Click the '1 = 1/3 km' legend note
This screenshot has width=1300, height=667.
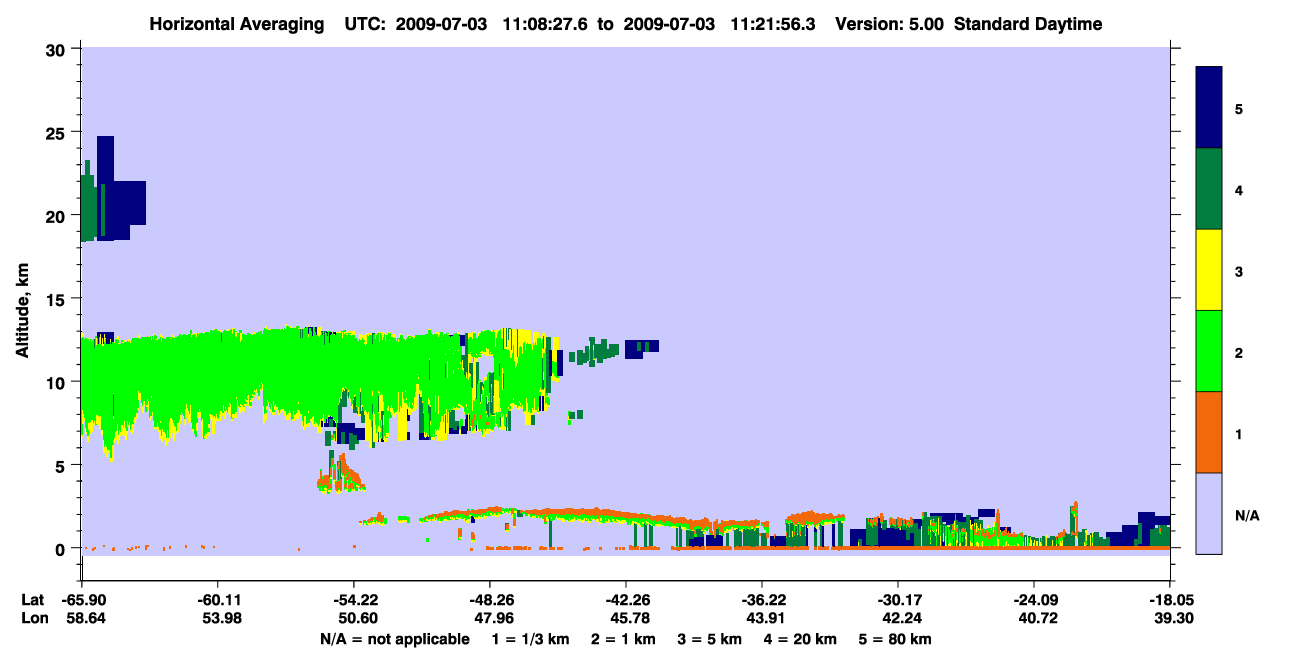click(531, 639)
